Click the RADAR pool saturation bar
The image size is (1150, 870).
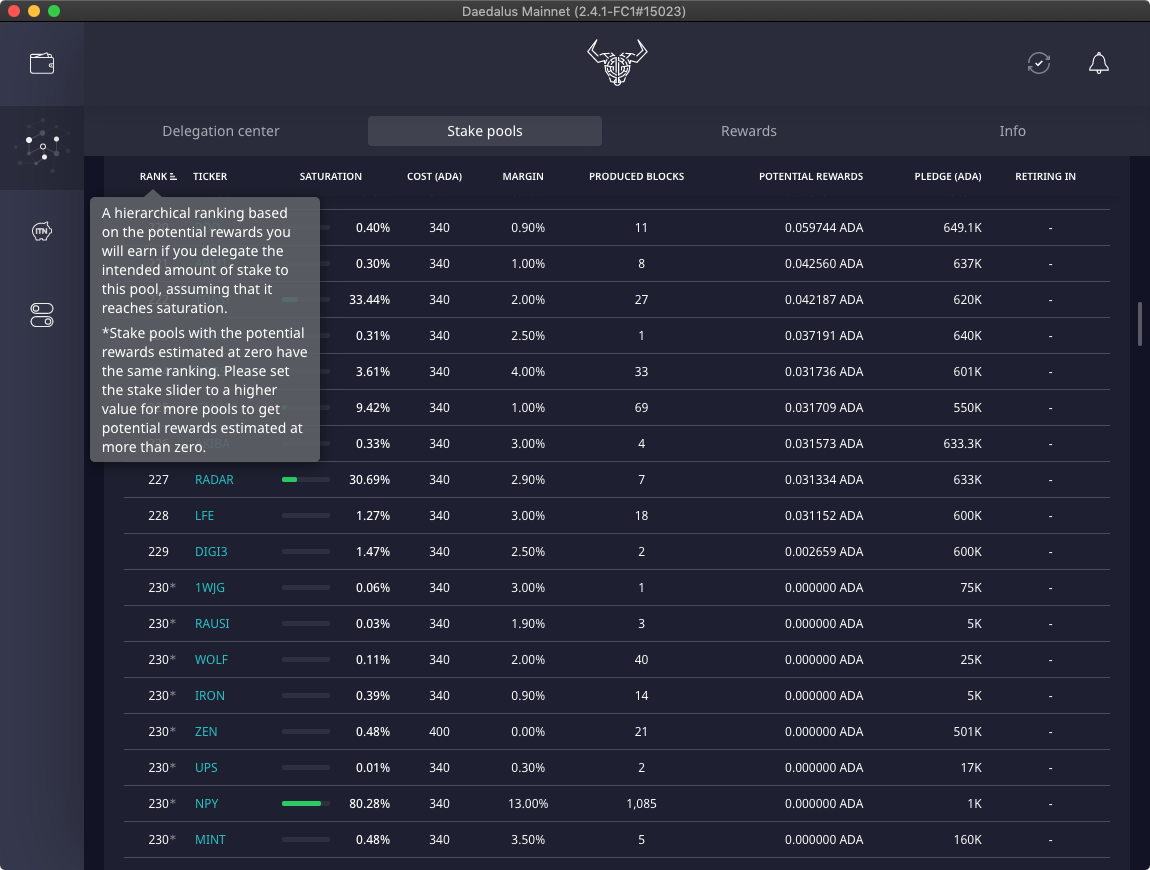306,480
